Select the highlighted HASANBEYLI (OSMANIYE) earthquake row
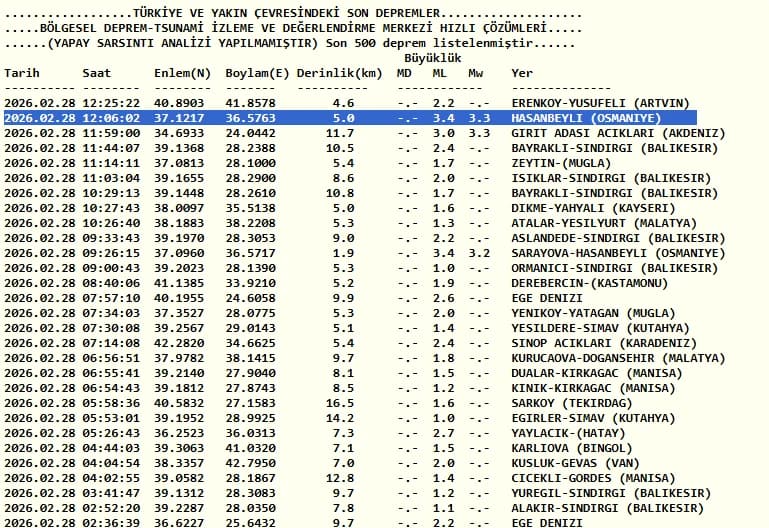769x528 pixels. 350,118
